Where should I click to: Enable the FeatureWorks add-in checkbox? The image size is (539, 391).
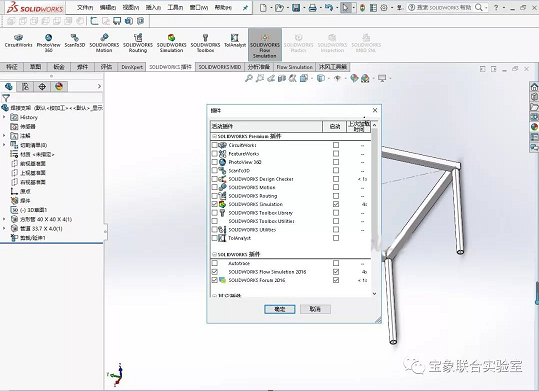[215, 154]
